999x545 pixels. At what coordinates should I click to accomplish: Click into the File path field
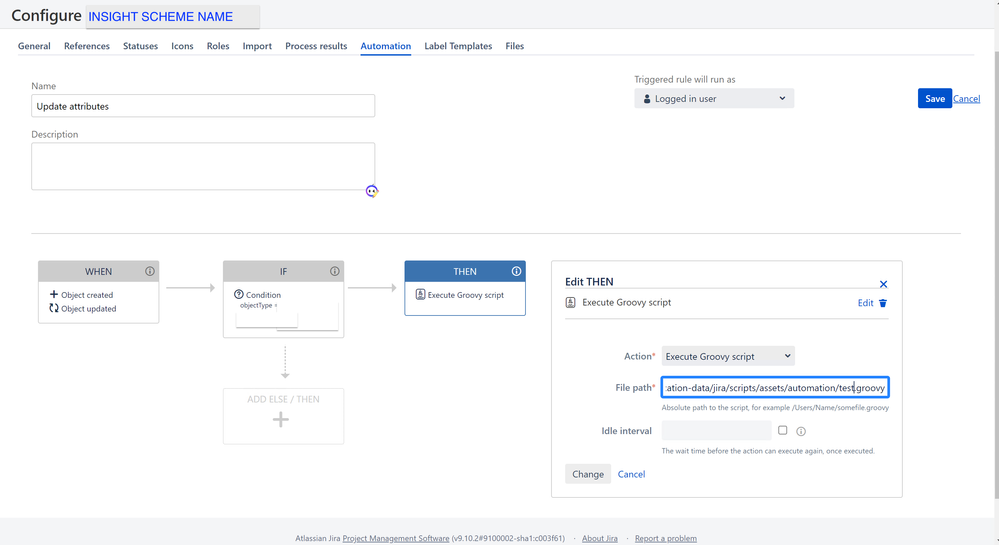click(775, 388)
